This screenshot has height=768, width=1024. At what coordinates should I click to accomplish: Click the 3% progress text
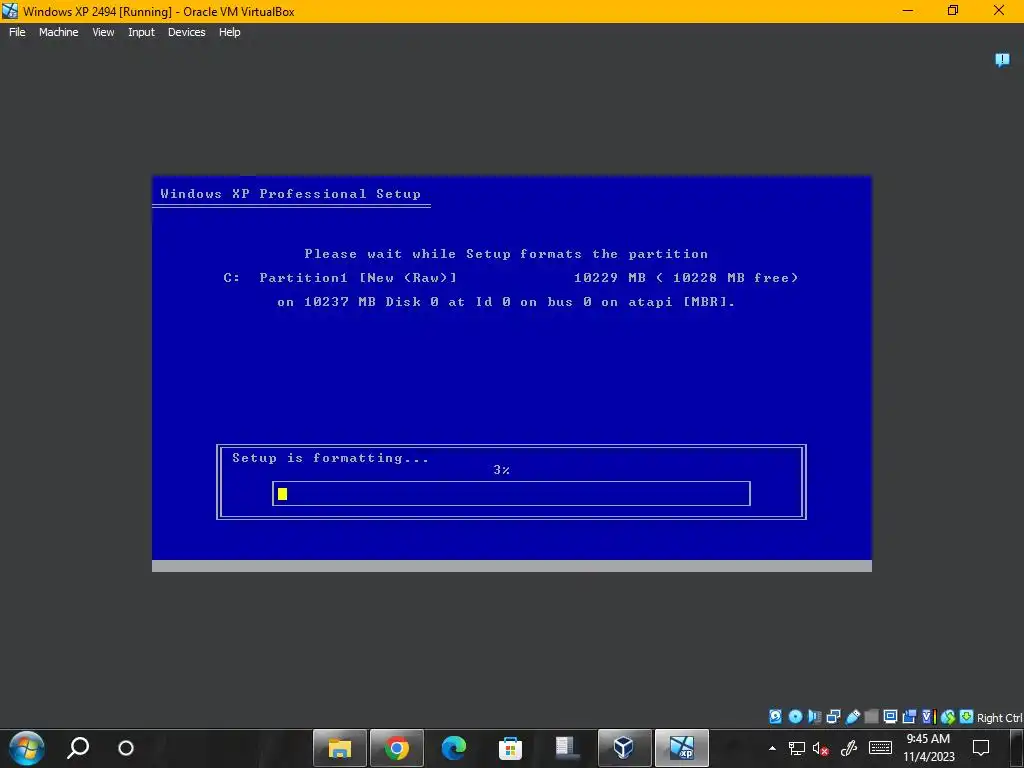[502, 470]
